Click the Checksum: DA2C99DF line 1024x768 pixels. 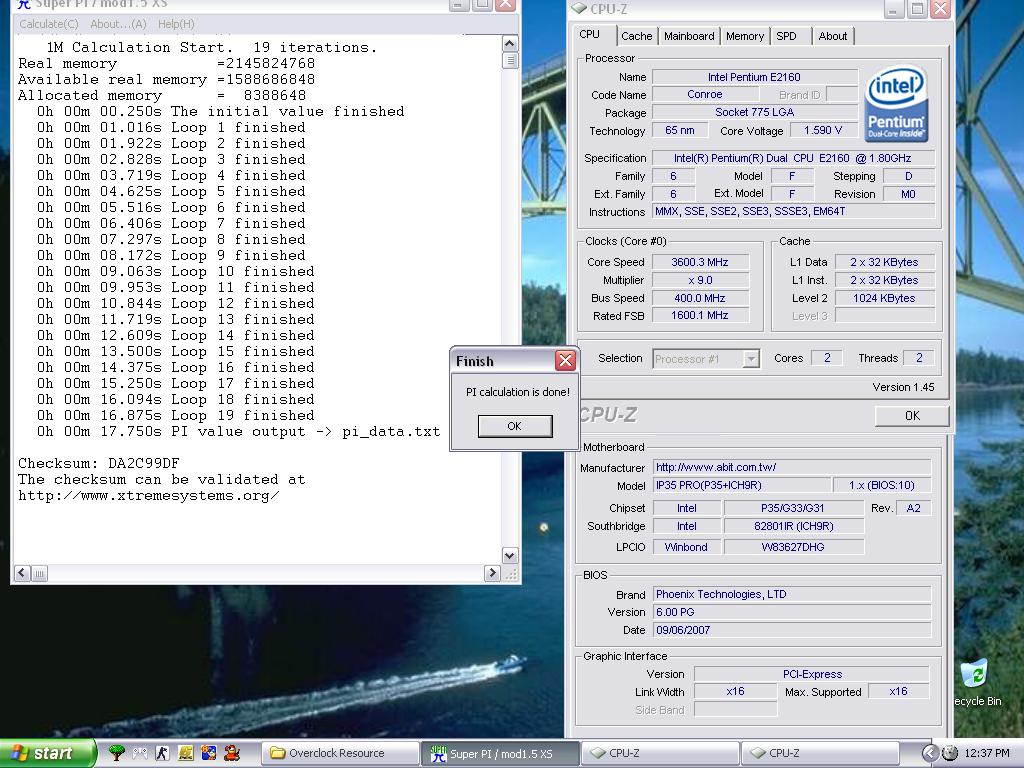99,464
